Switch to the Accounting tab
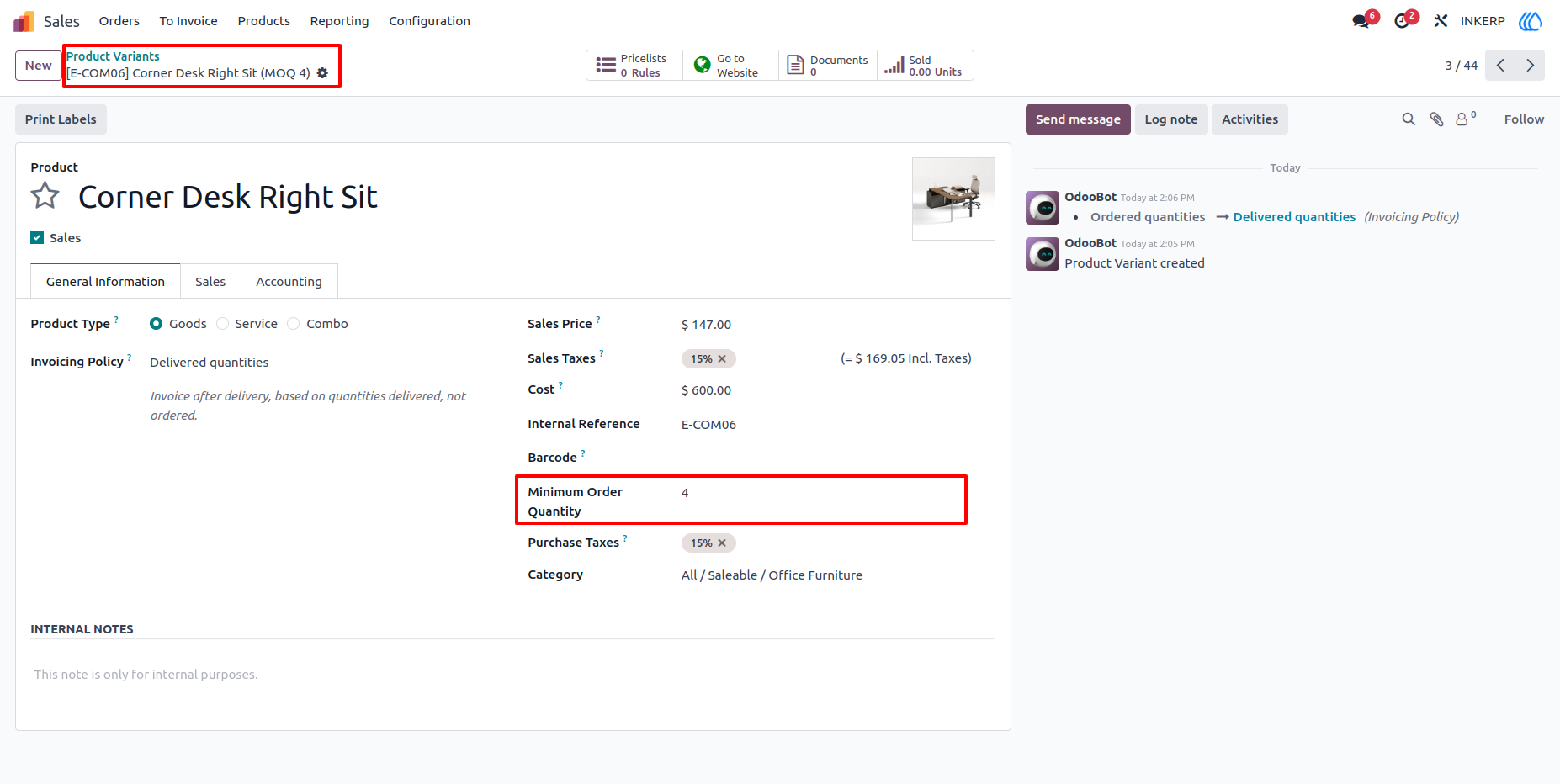The image size is (1560, 784). pyautogui.click(x=289, y=282)
